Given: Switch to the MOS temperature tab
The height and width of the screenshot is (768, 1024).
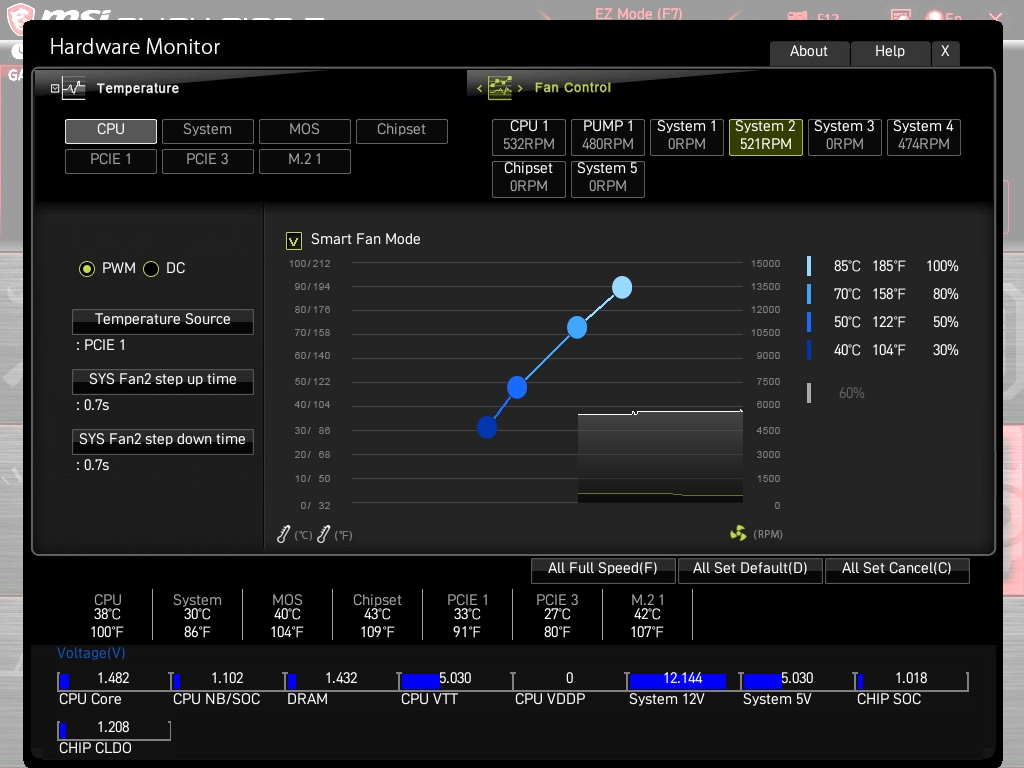Looking at the screenshot, I should (x=304, y=131).
